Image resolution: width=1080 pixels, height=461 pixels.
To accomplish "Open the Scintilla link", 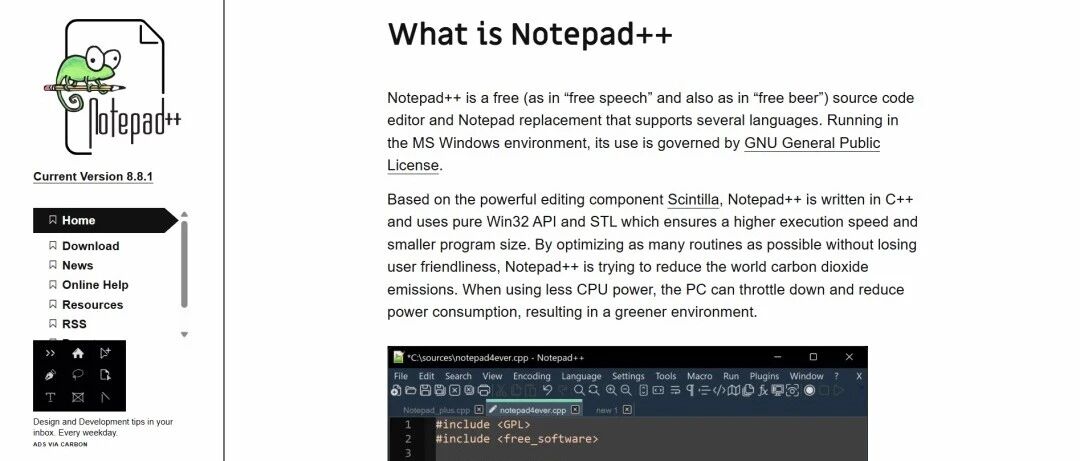I will point(693,200).
